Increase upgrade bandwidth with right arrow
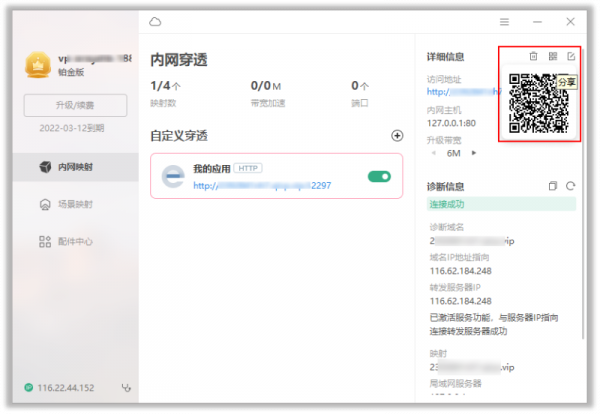 pyautogui.click(x=474, y=153)
